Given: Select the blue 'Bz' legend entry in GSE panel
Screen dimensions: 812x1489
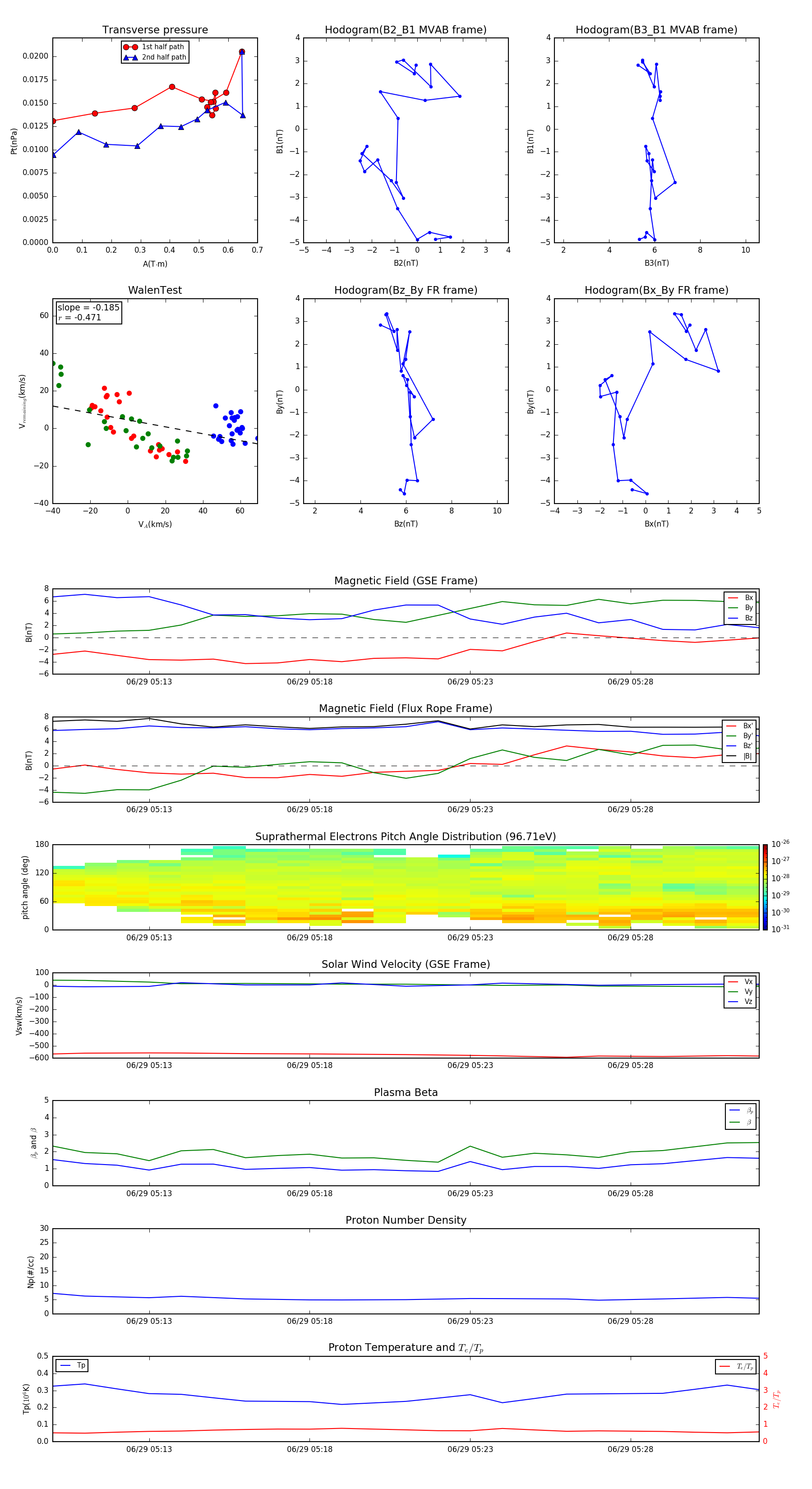Looking at the screenshot, I should click(x=740, y=618).
